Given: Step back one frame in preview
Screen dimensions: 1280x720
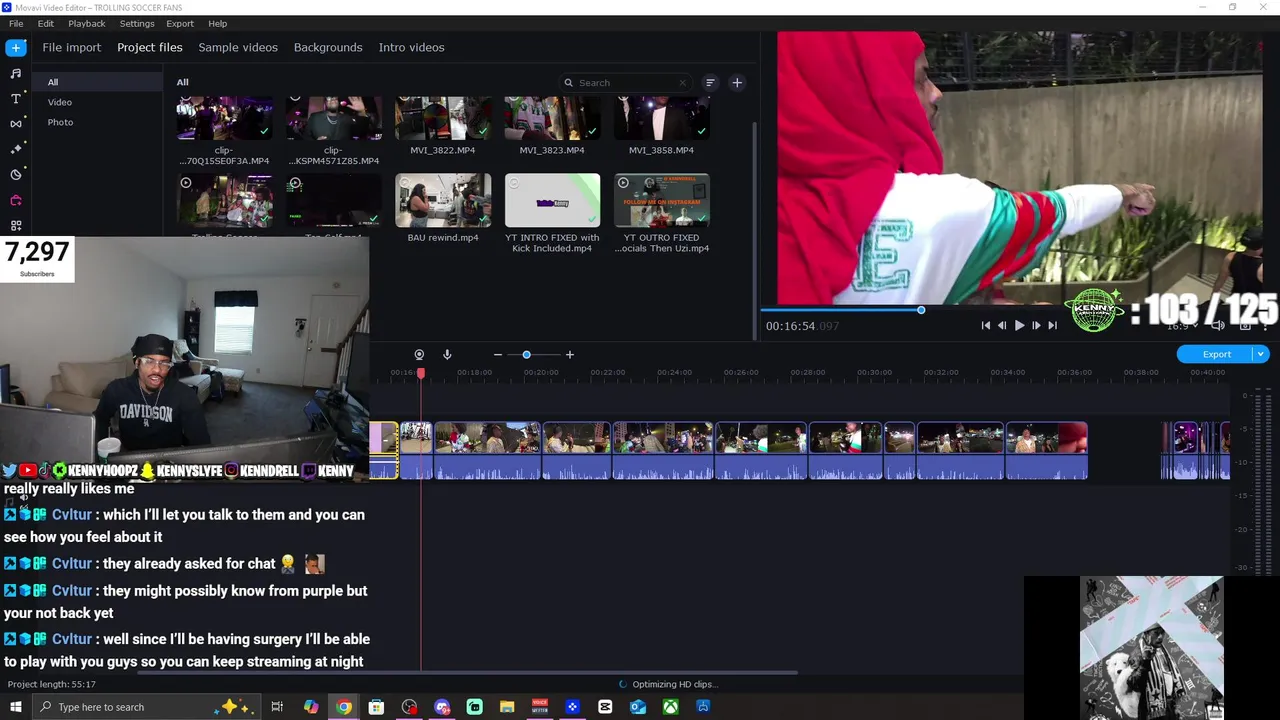Looking at the screenshot, I should 1002,325.
